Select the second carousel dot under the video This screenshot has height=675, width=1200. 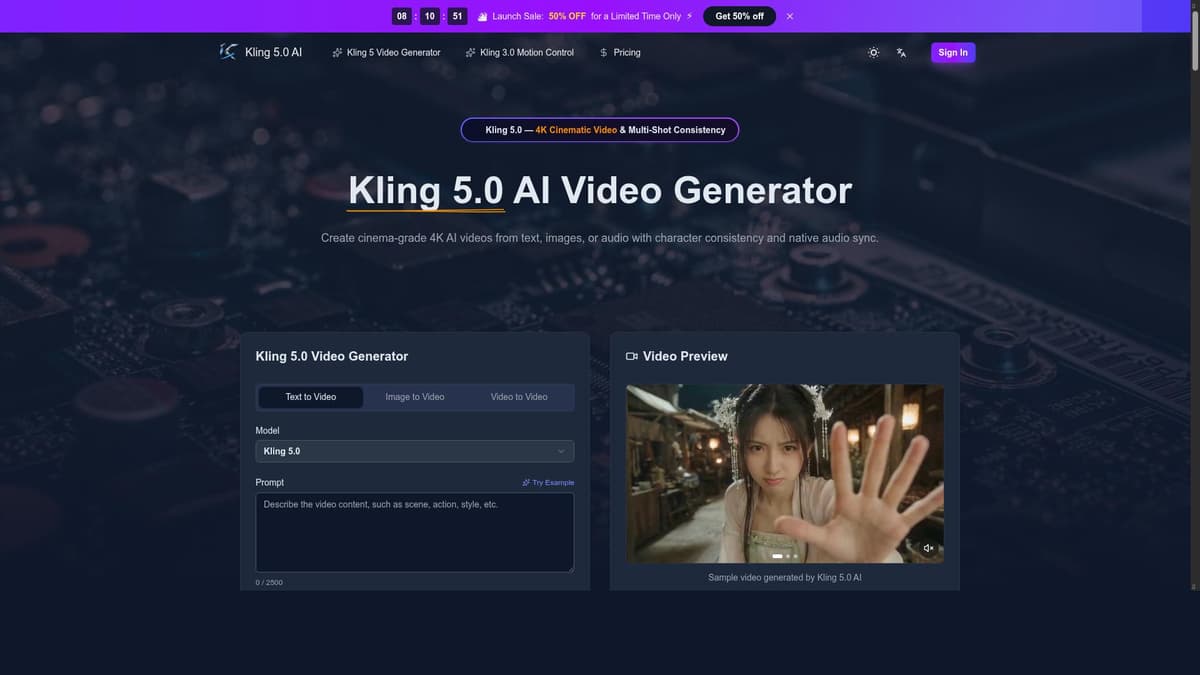click(x=787, y=555)
